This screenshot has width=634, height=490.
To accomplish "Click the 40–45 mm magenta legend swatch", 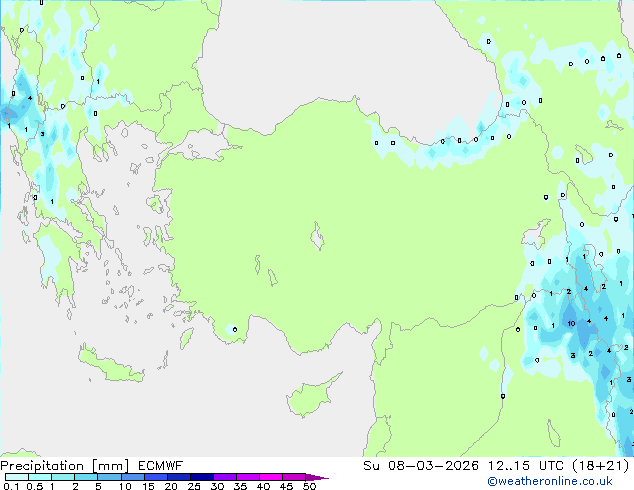I will pos(271,477).
